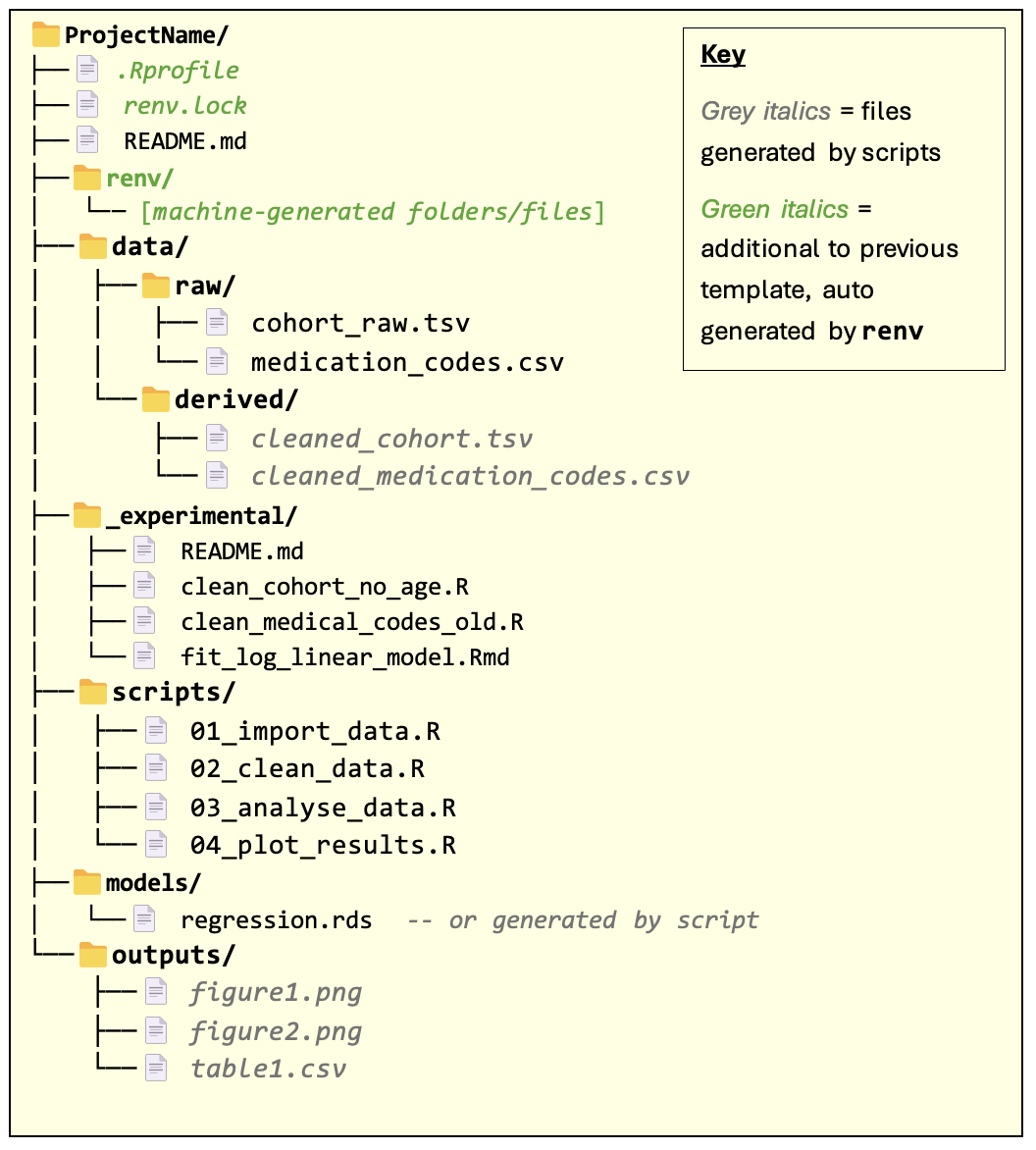Expand the scripts/ folder label
1036x1150 pixels.
[174, 692]
